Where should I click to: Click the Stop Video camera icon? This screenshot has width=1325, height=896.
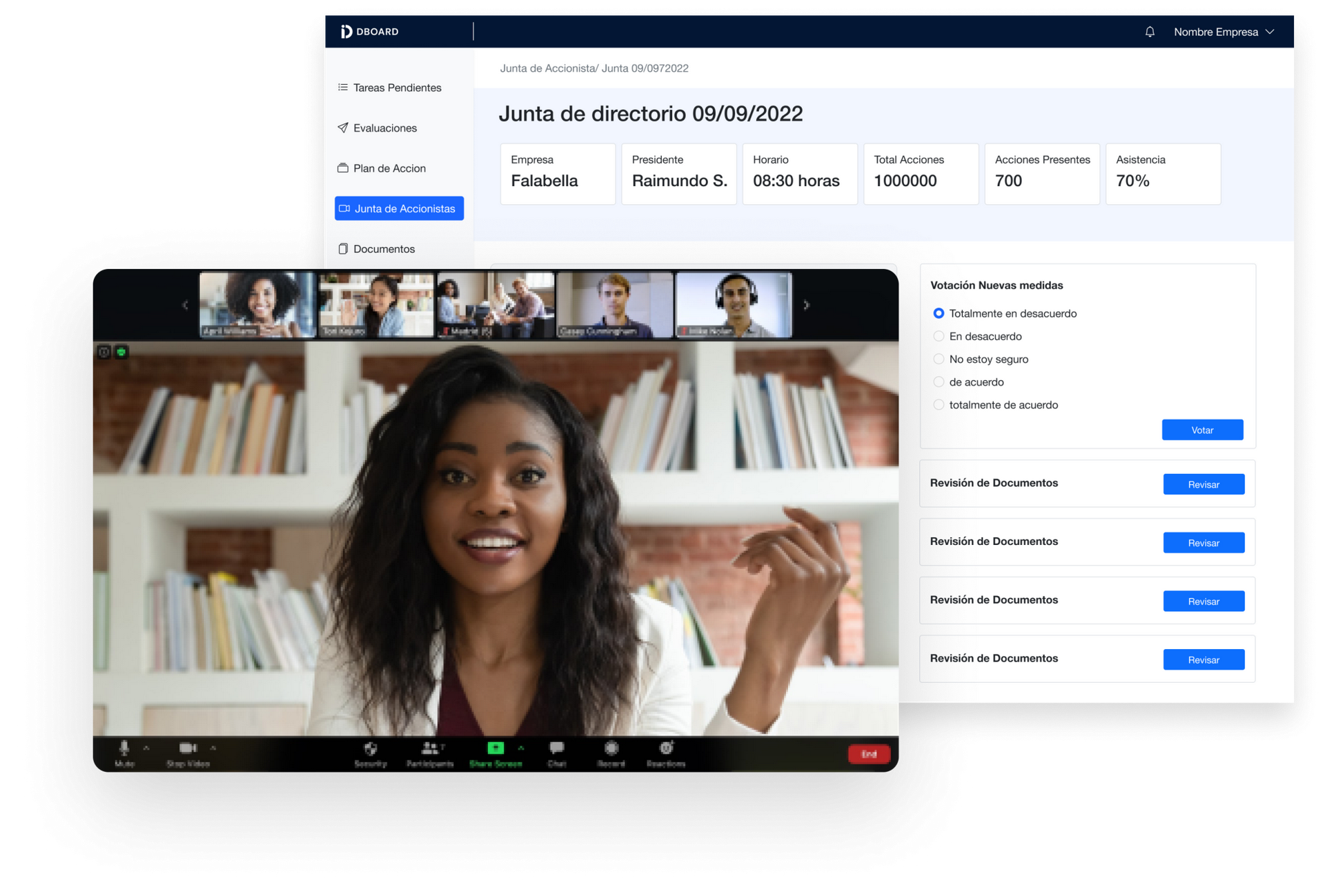click(x=188, y=748)
